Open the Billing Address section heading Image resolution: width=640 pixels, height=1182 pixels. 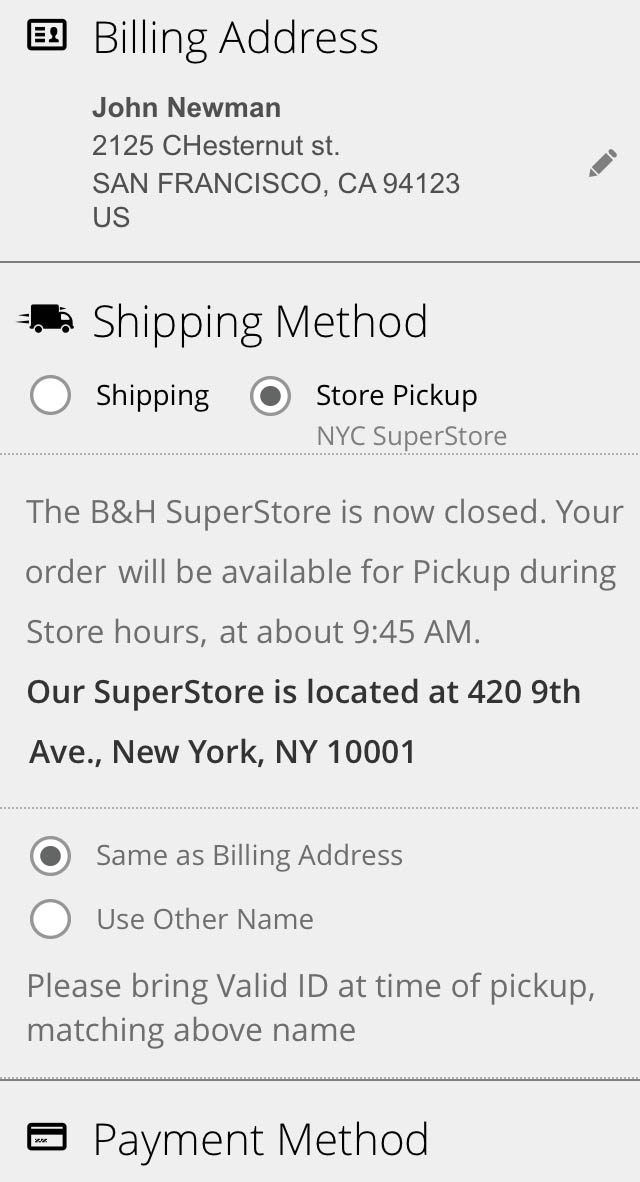(x=235, y=38)
